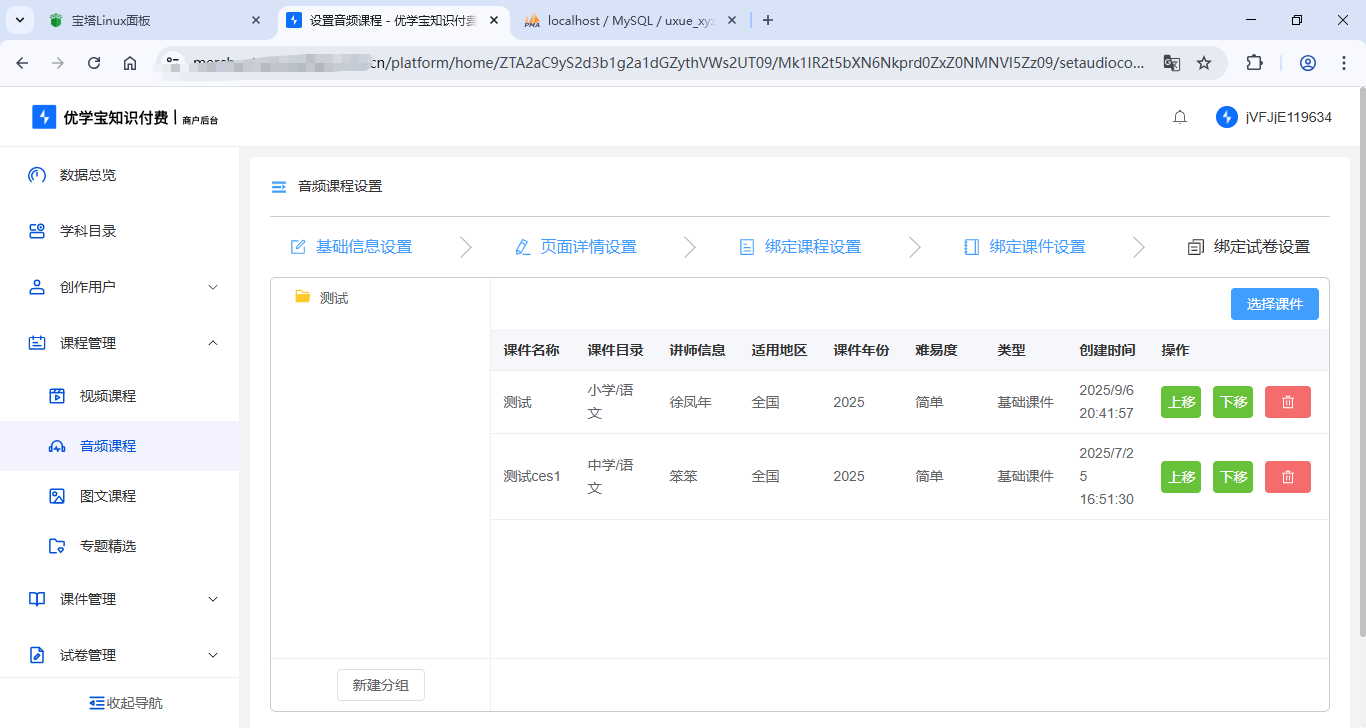Delete the 测试ces1 courseware row
This screenshot has width=1366, height=728.
[1287, 477]
